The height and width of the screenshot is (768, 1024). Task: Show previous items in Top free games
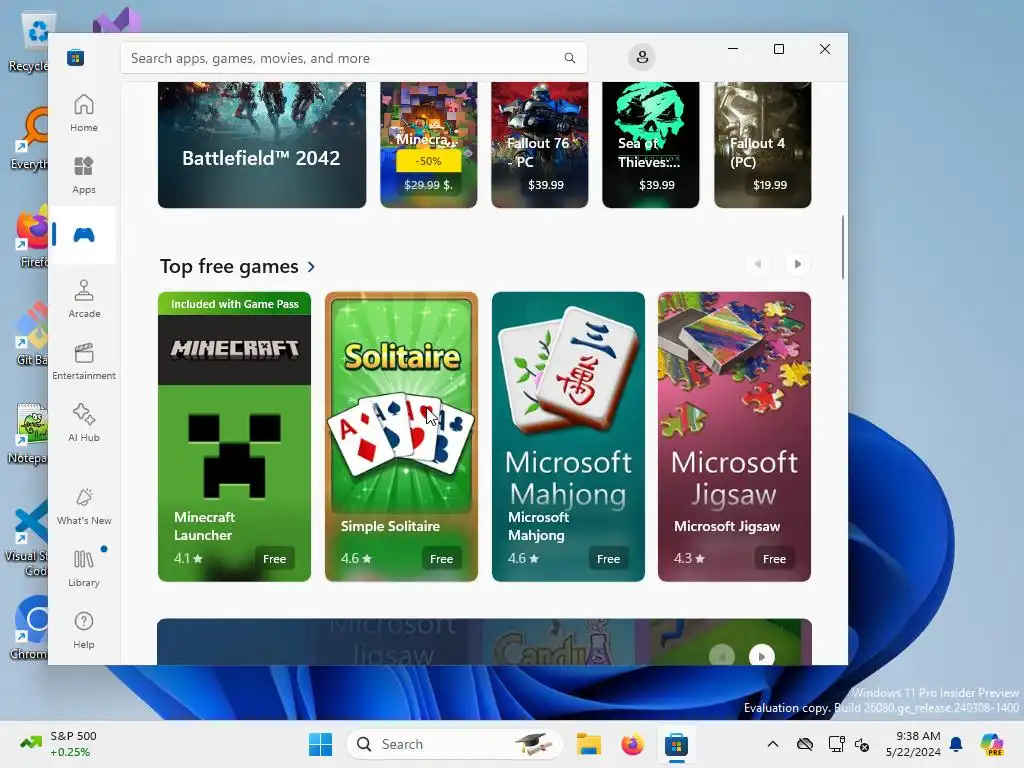758,264
